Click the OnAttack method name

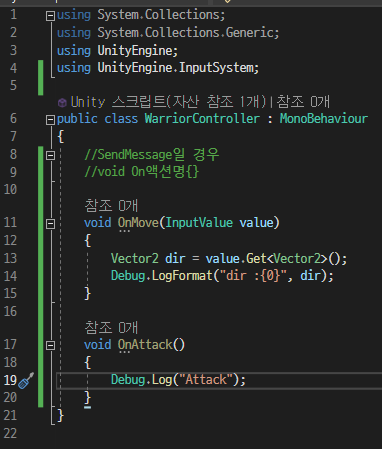[x=145, y=345]
